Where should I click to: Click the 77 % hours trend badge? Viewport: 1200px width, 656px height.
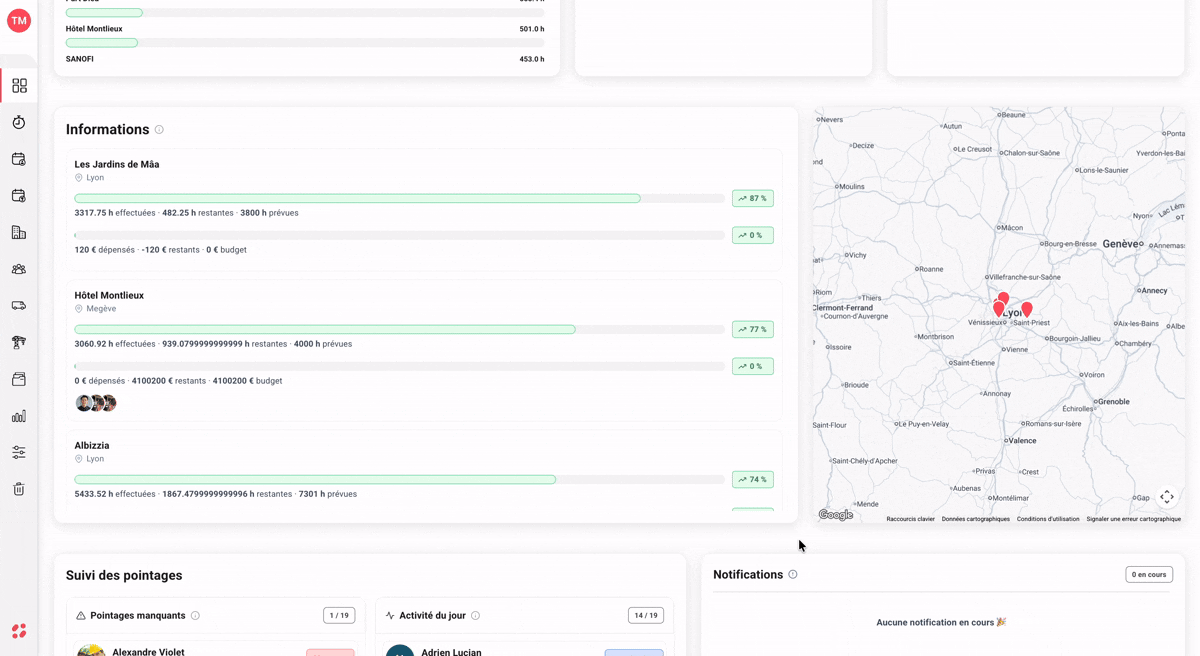pyautogui.click(x=753, y=330)
